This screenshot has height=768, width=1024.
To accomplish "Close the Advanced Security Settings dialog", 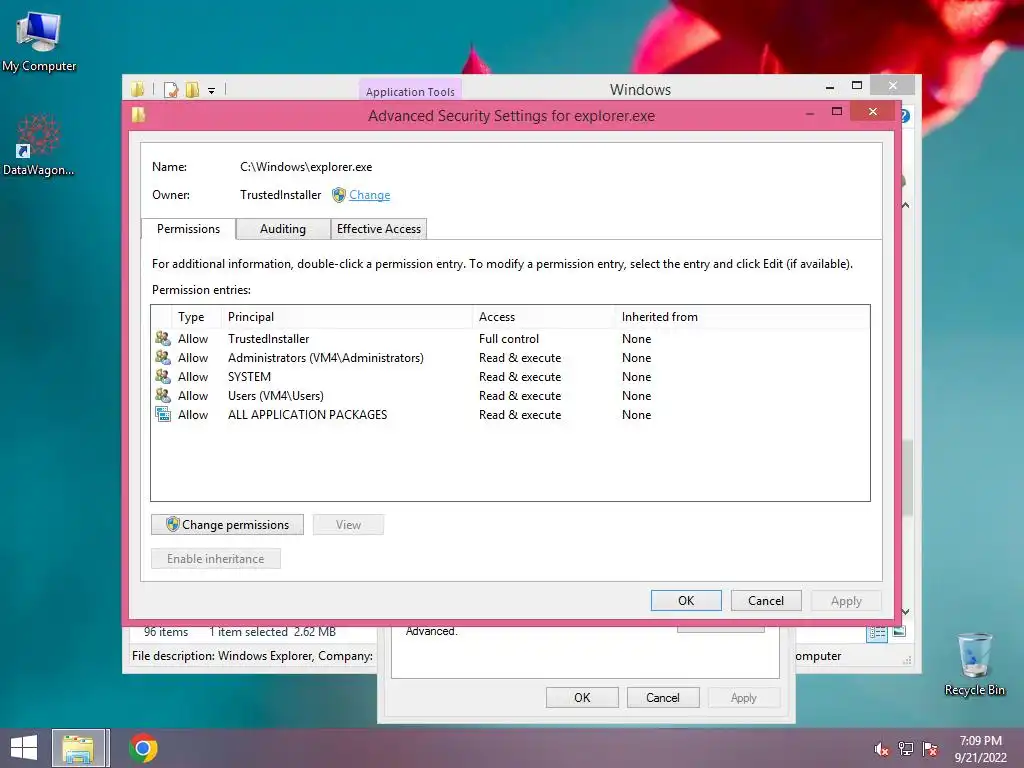I will coord(872,112).
